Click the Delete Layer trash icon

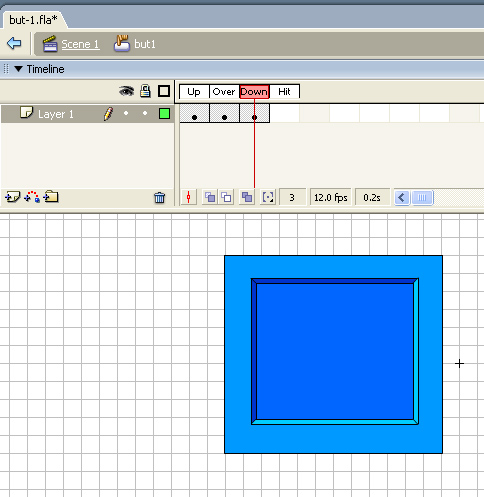[159, 197]
